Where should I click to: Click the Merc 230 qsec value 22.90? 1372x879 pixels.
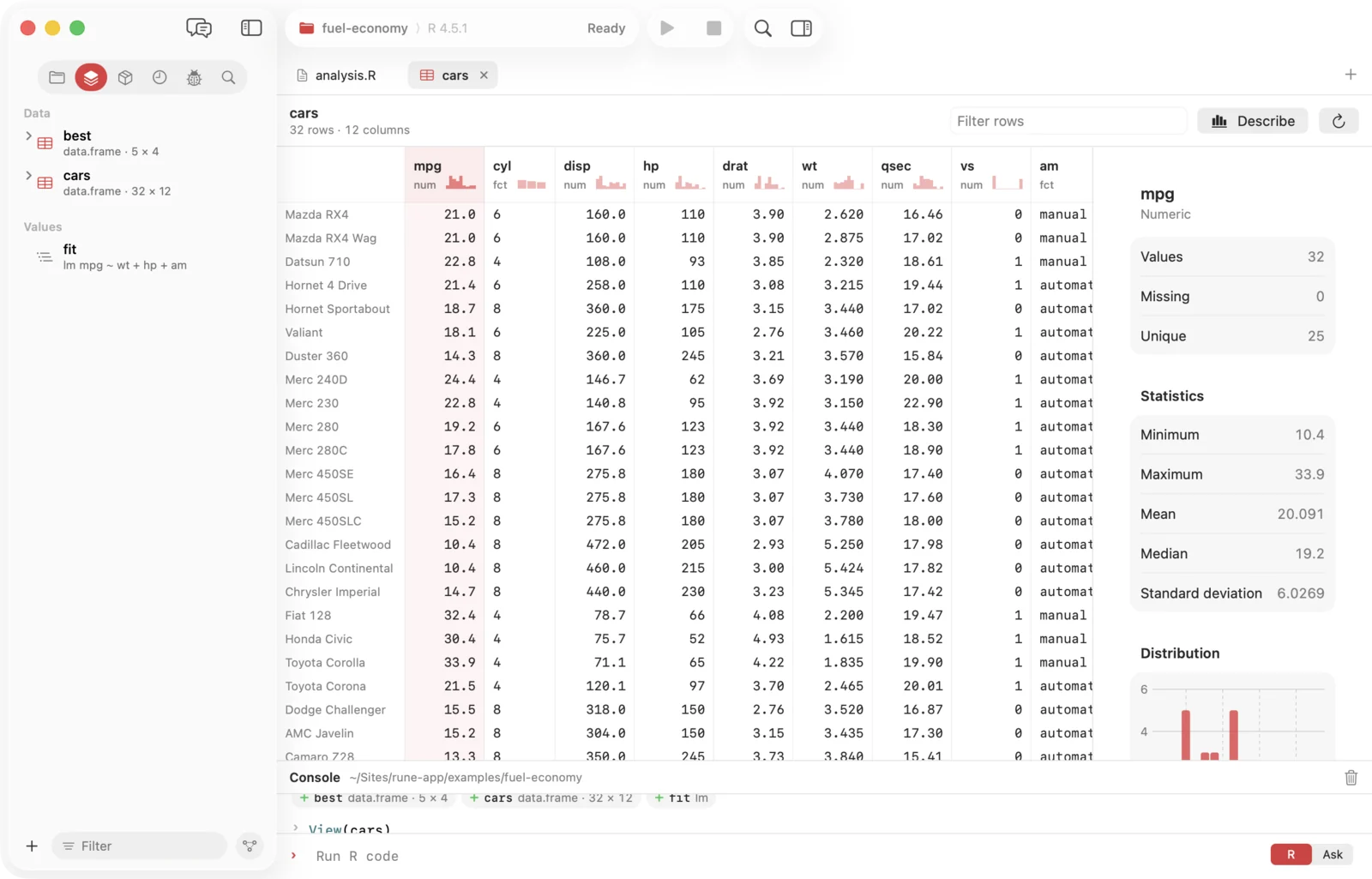point(923,403)
